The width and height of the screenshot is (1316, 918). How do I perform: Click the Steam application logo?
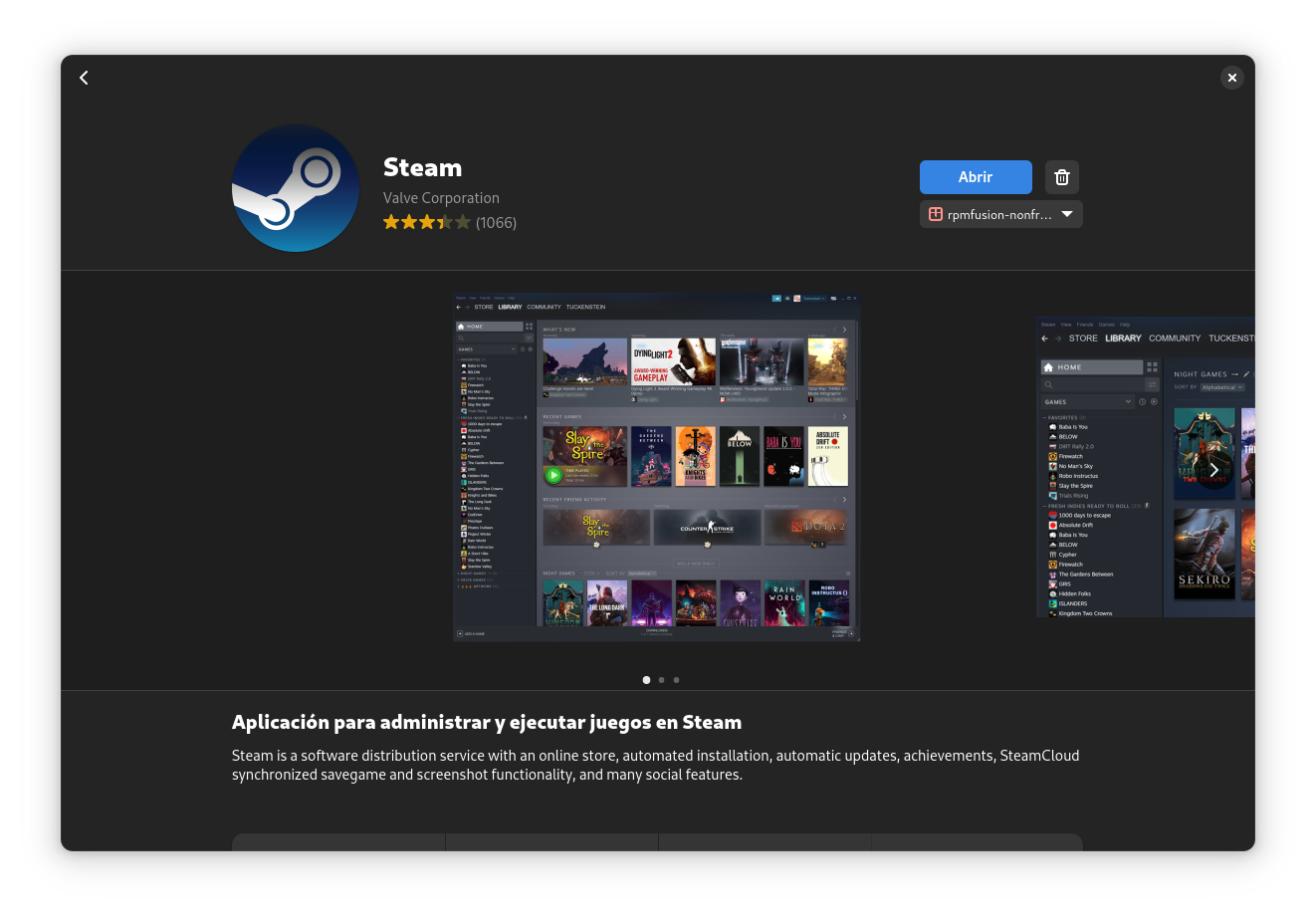pos(296,188)
